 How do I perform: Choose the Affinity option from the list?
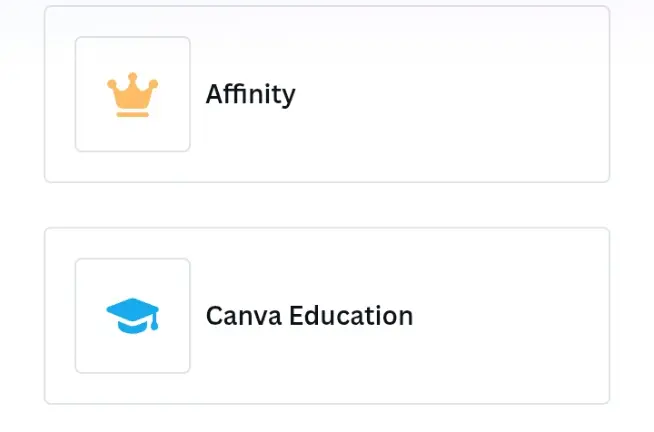(327, 94)
